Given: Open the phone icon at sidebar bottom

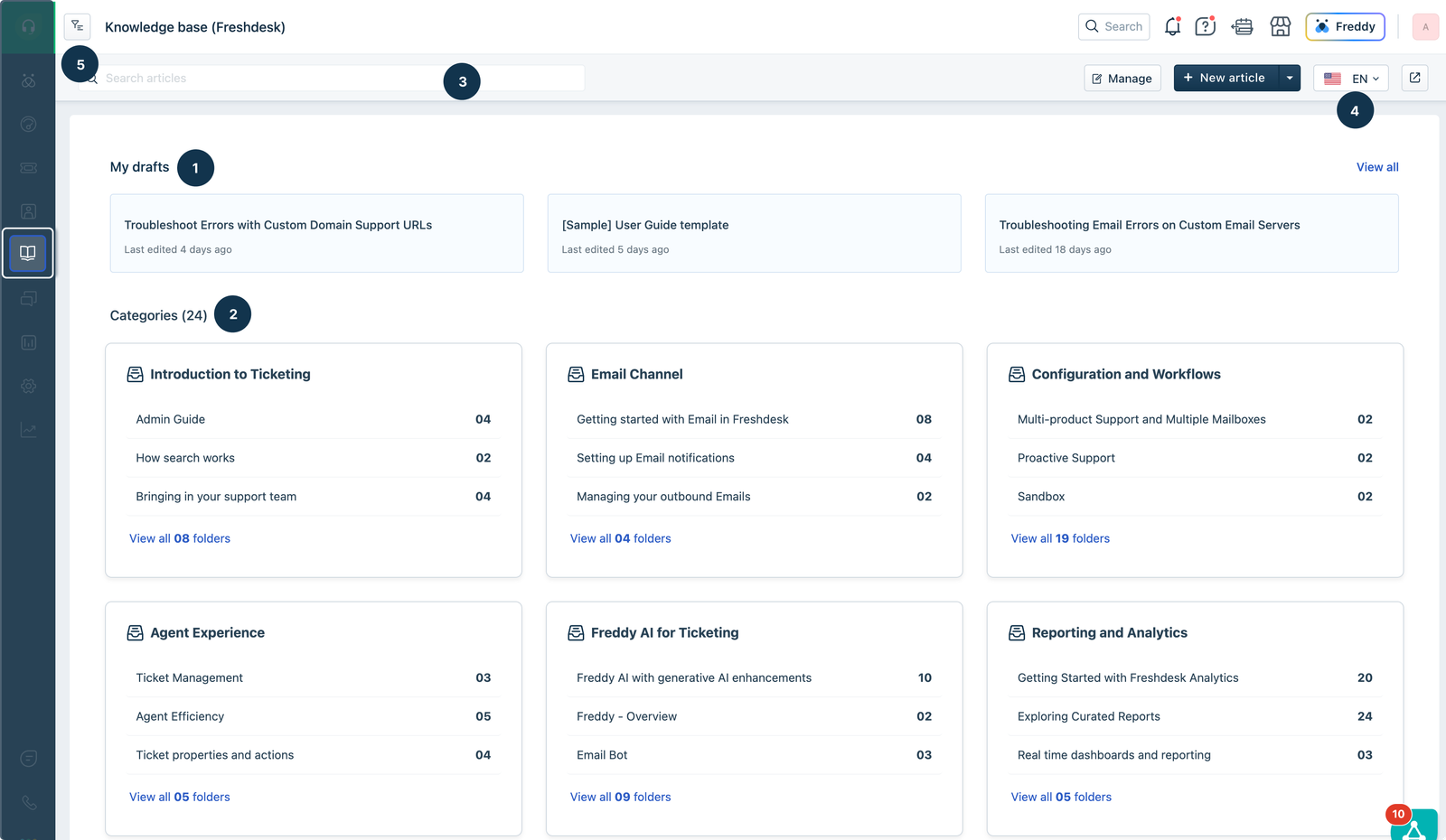Looking at the screenshot, I should point(28,803).
